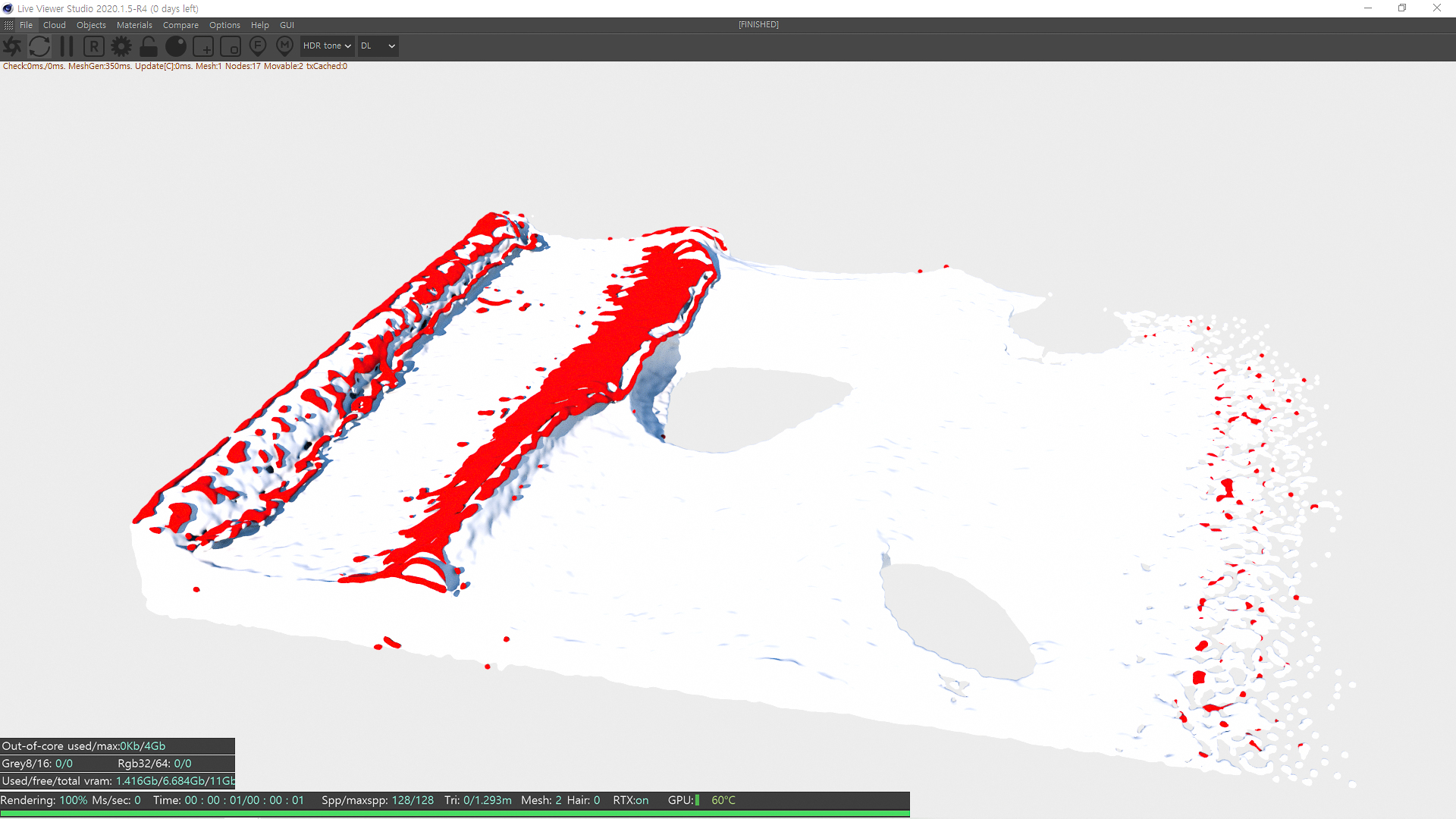1456x819 pixels.
Task: Open the Materials menu
Action: point(134,25)
